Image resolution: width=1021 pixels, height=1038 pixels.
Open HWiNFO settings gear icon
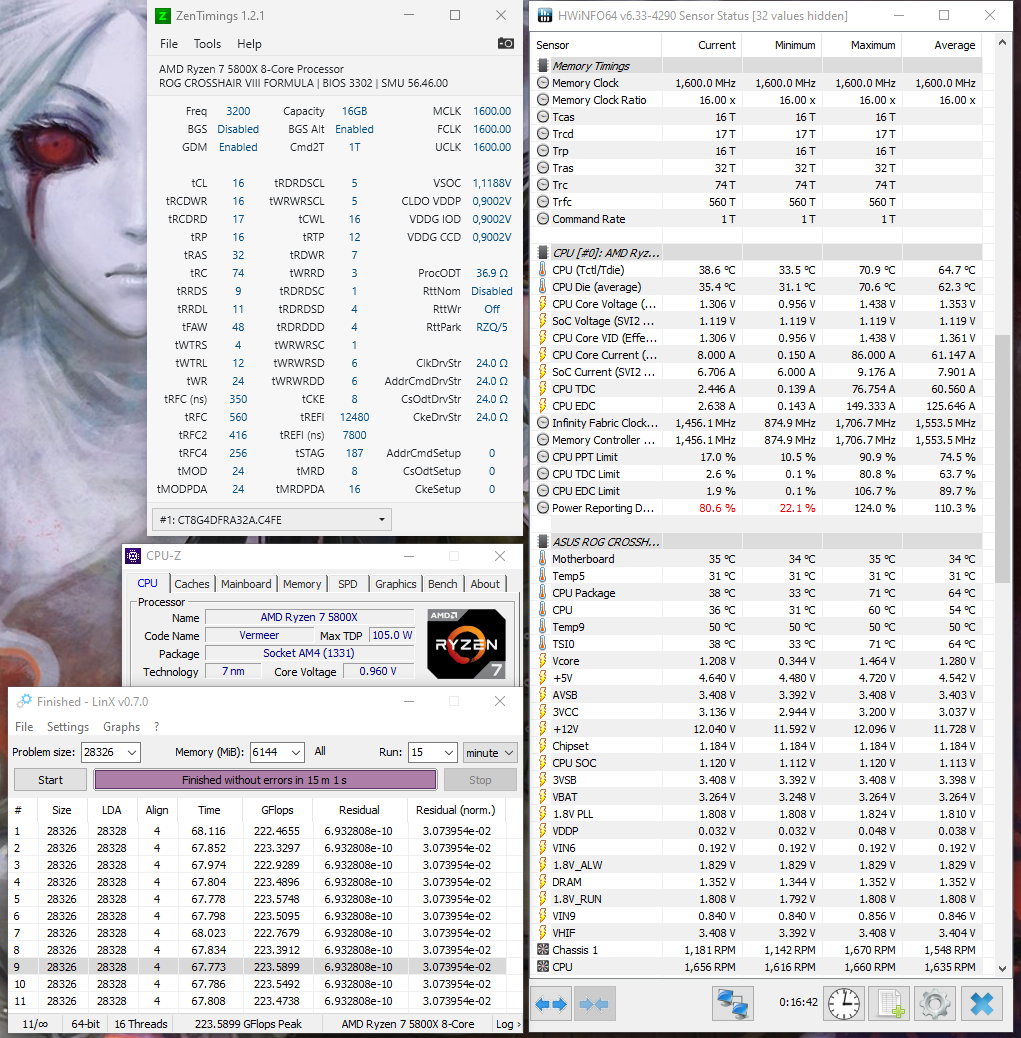pos(935,1004)
